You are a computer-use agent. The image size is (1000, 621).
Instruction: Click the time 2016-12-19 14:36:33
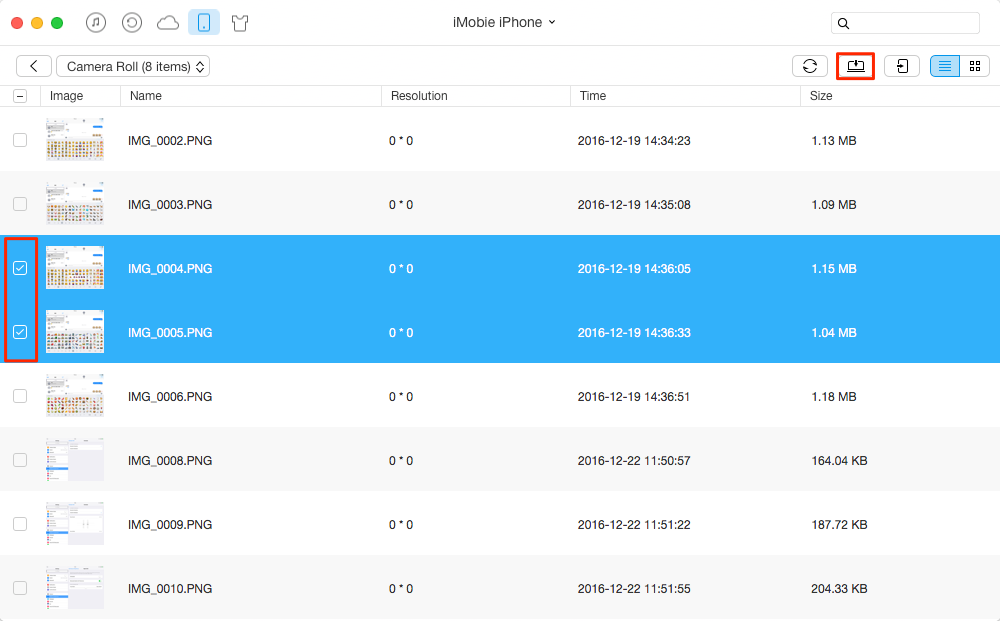[634, 333]
